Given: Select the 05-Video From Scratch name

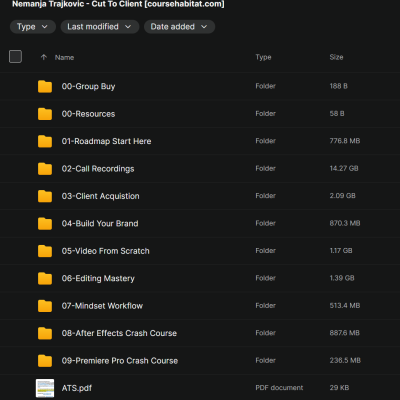Looking at the screenshot, I should tap(106, 251).
